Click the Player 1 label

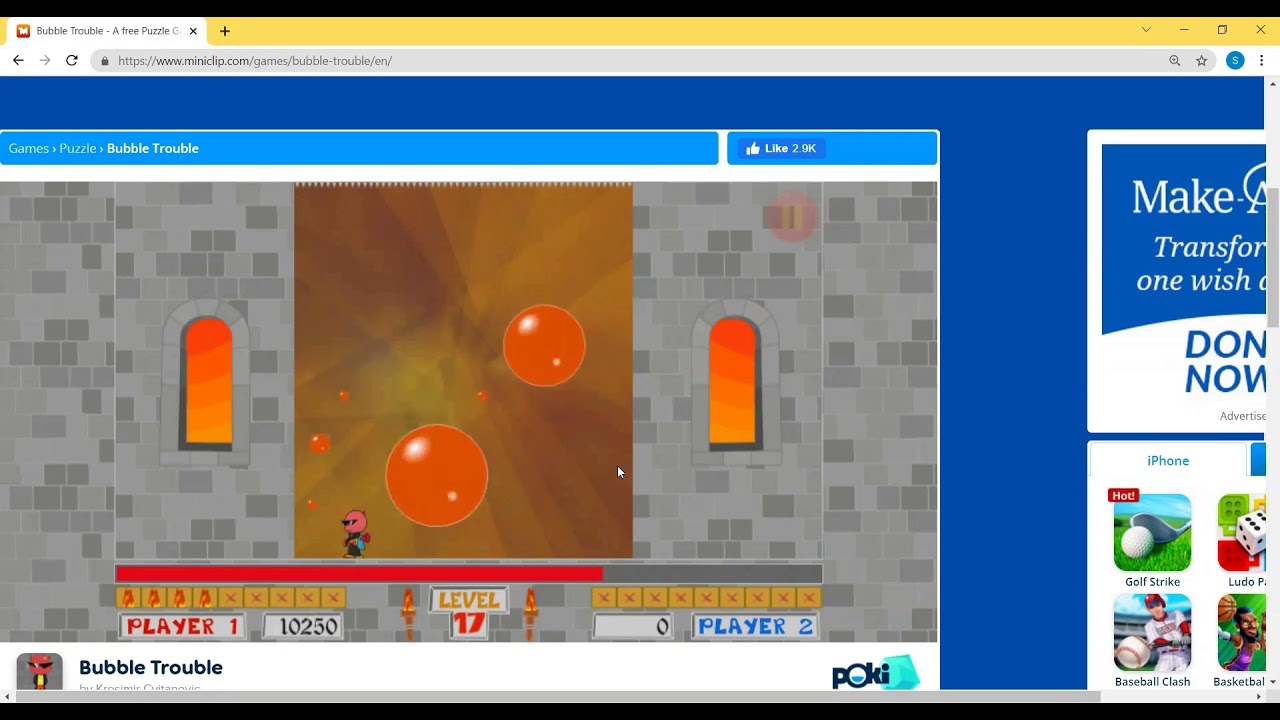183,626
